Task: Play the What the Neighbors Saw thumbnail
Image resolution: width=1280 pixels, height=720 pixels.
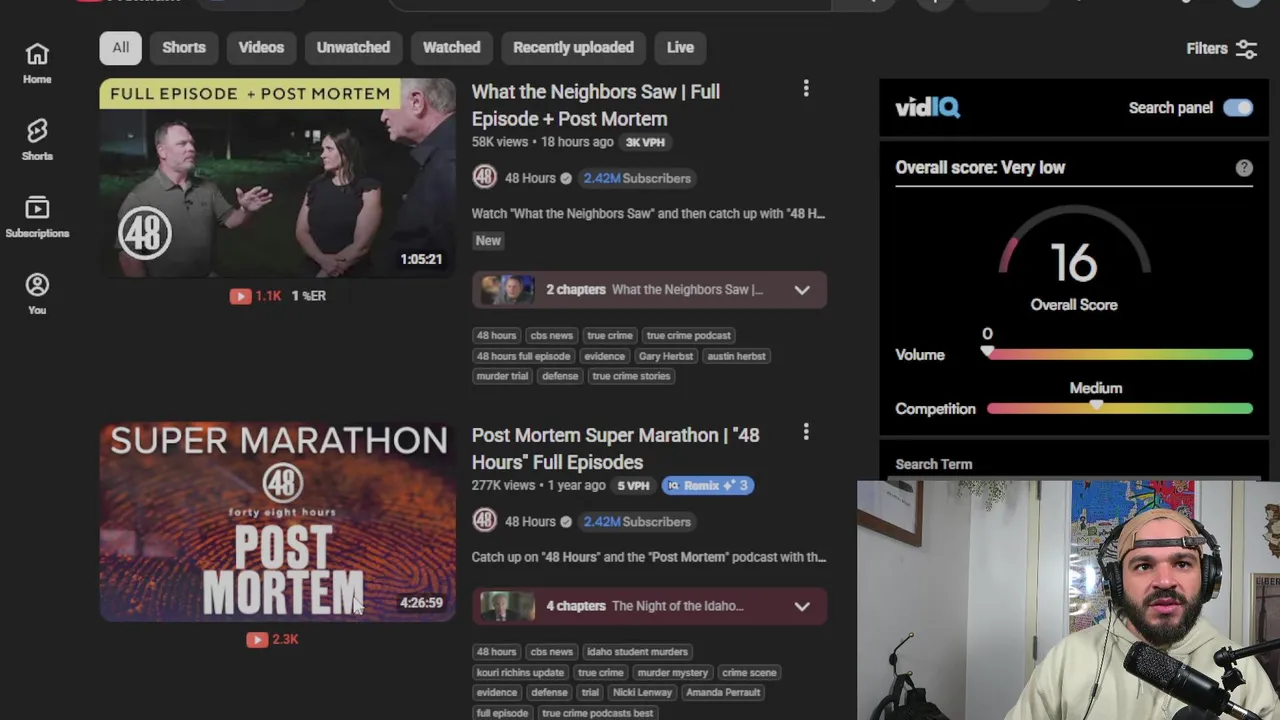Action: tap(277, 178)
